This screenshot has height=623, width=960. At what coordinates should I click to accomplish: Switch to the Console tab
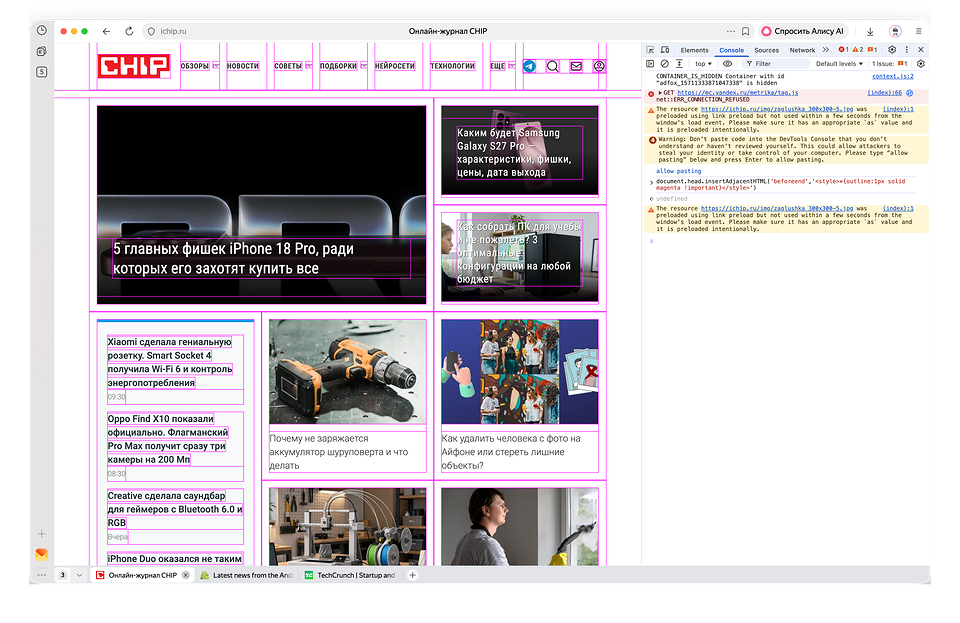pos(732,50)
